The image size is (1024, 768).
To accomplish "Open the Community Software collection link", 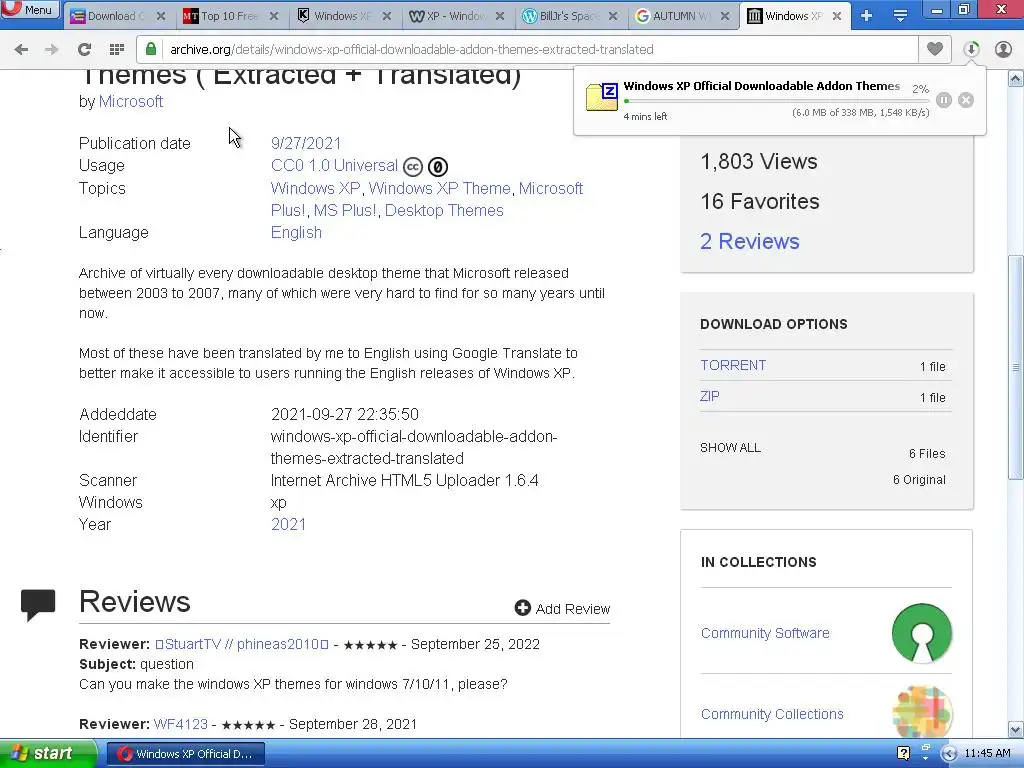I will [x=765, y=633].
